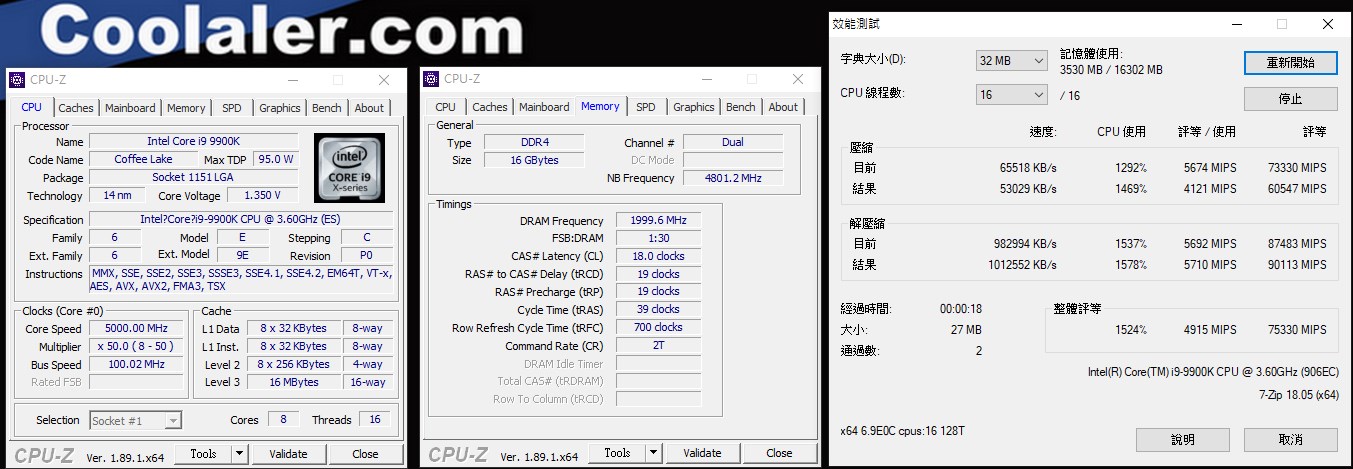The image size is (1353, 469).
Task: Open Mainboard tab in first CPU-Z window
Action: tap(130, 108)
